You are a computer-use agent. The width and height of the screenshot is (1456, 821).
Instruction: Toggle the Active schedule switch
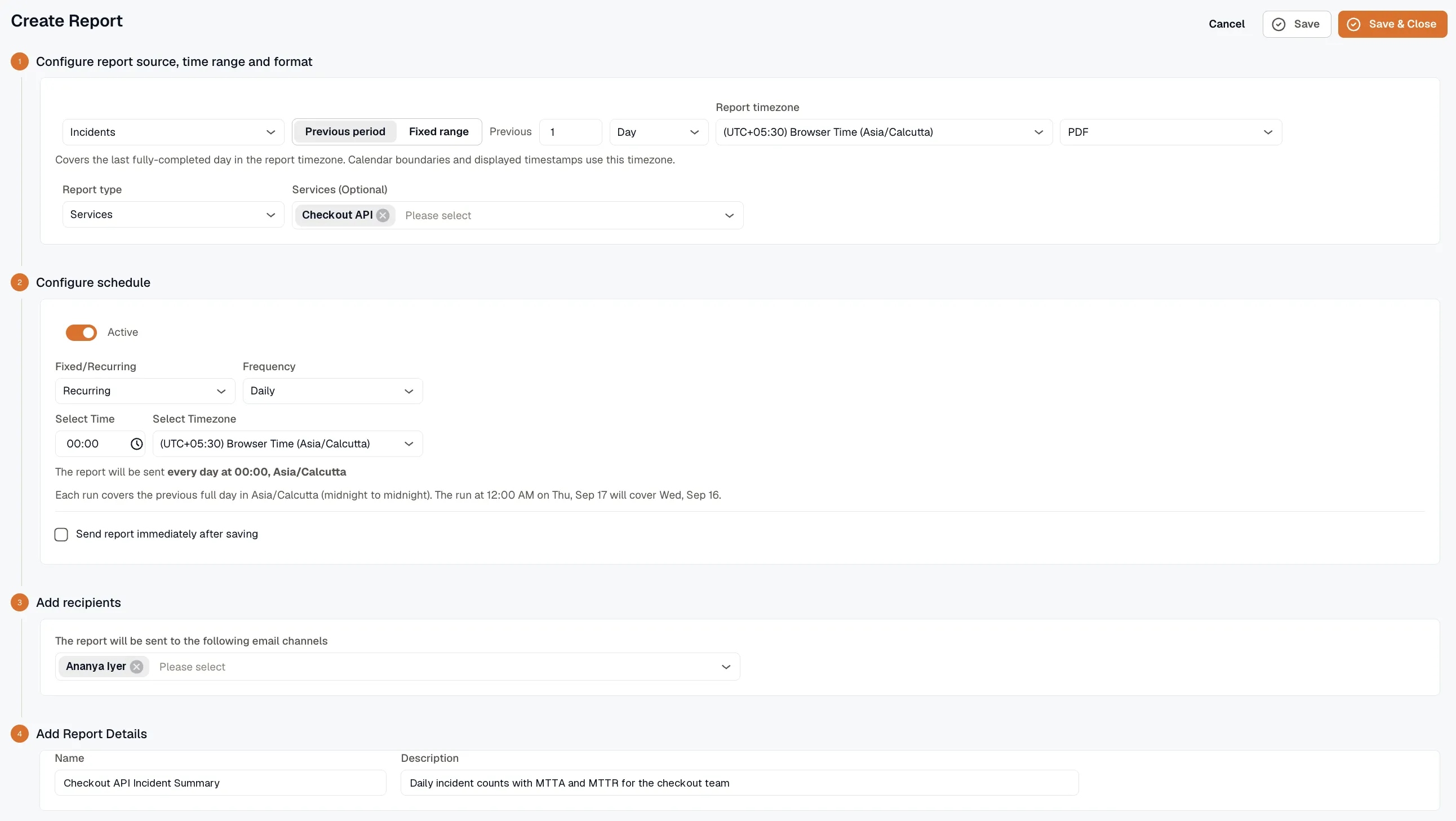[81, 332]
